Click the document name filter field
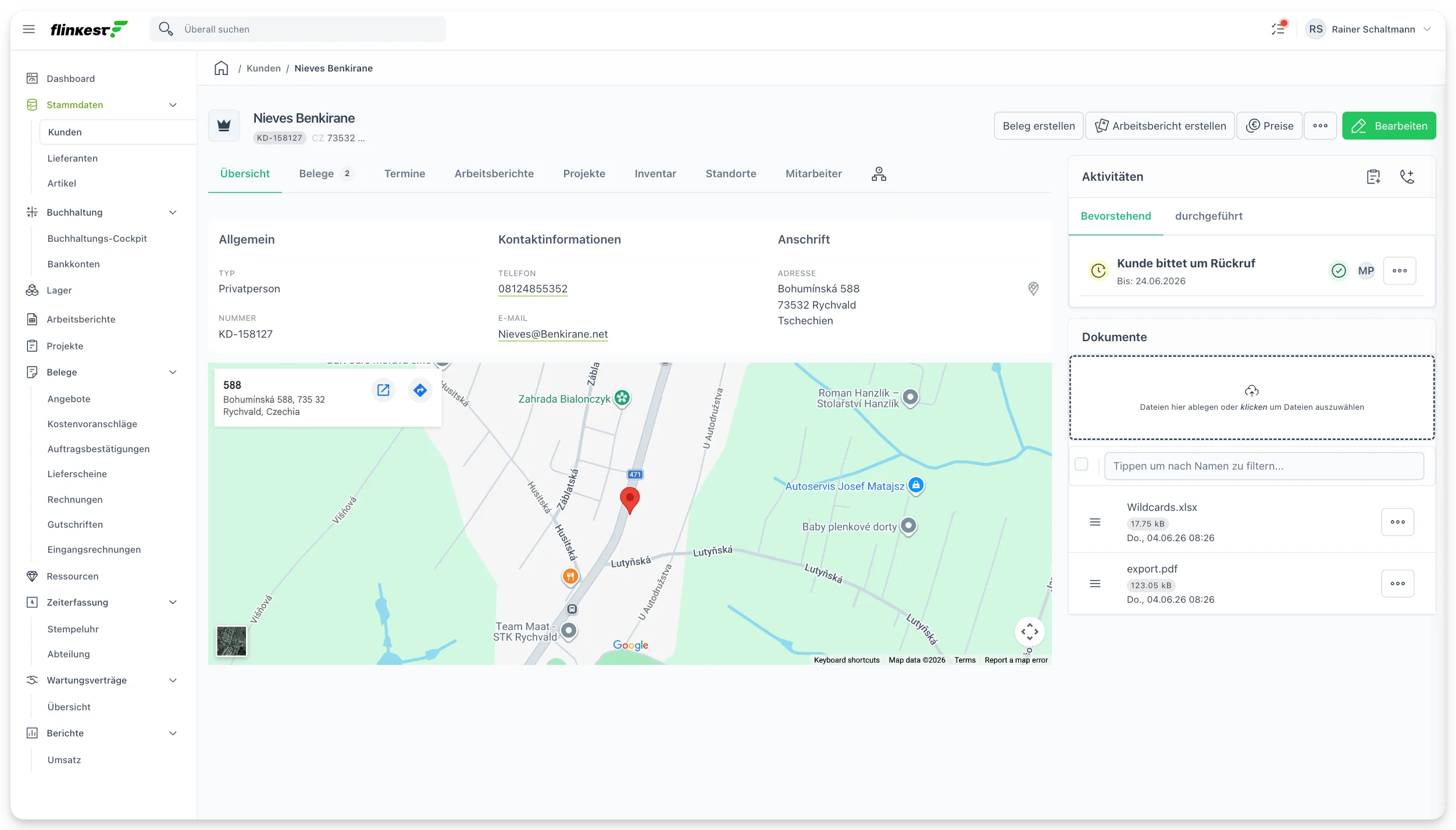 (1264, 466)
